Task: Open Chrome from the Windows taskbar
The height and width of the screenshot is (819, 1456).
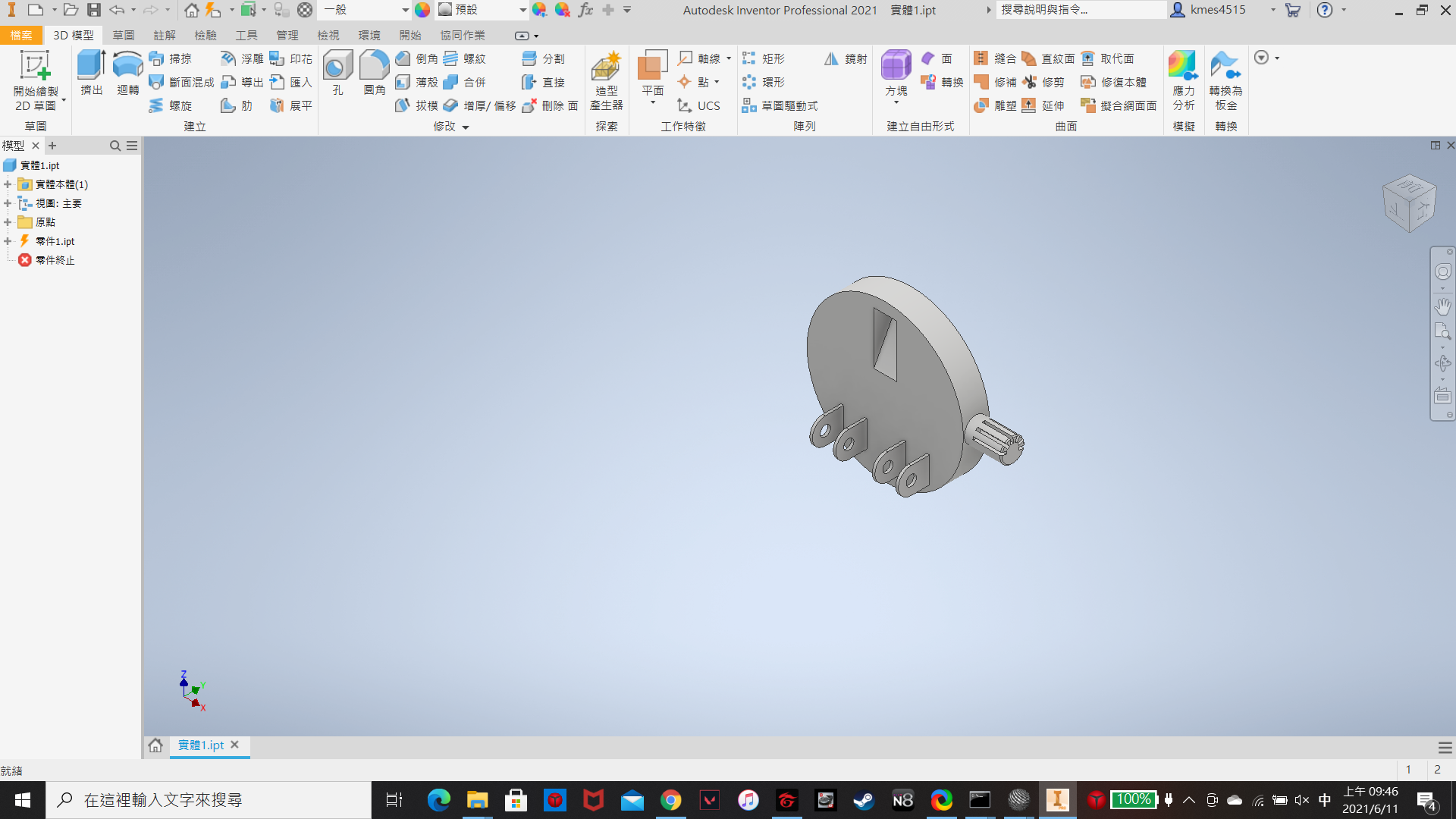Action: pyautogui.click(x=670, y=800)
